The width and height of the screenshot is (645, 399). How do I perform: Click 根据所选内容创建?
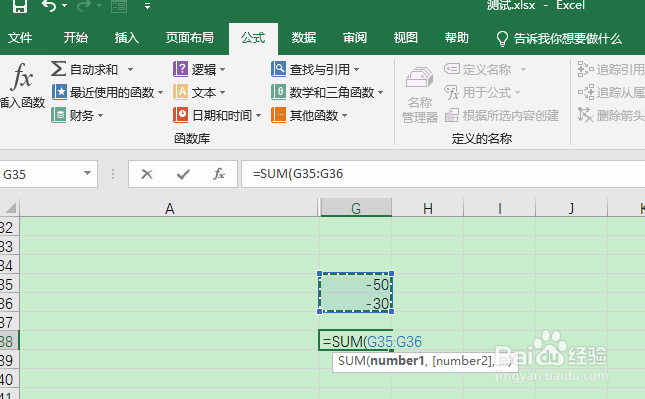tap(502, 115)
